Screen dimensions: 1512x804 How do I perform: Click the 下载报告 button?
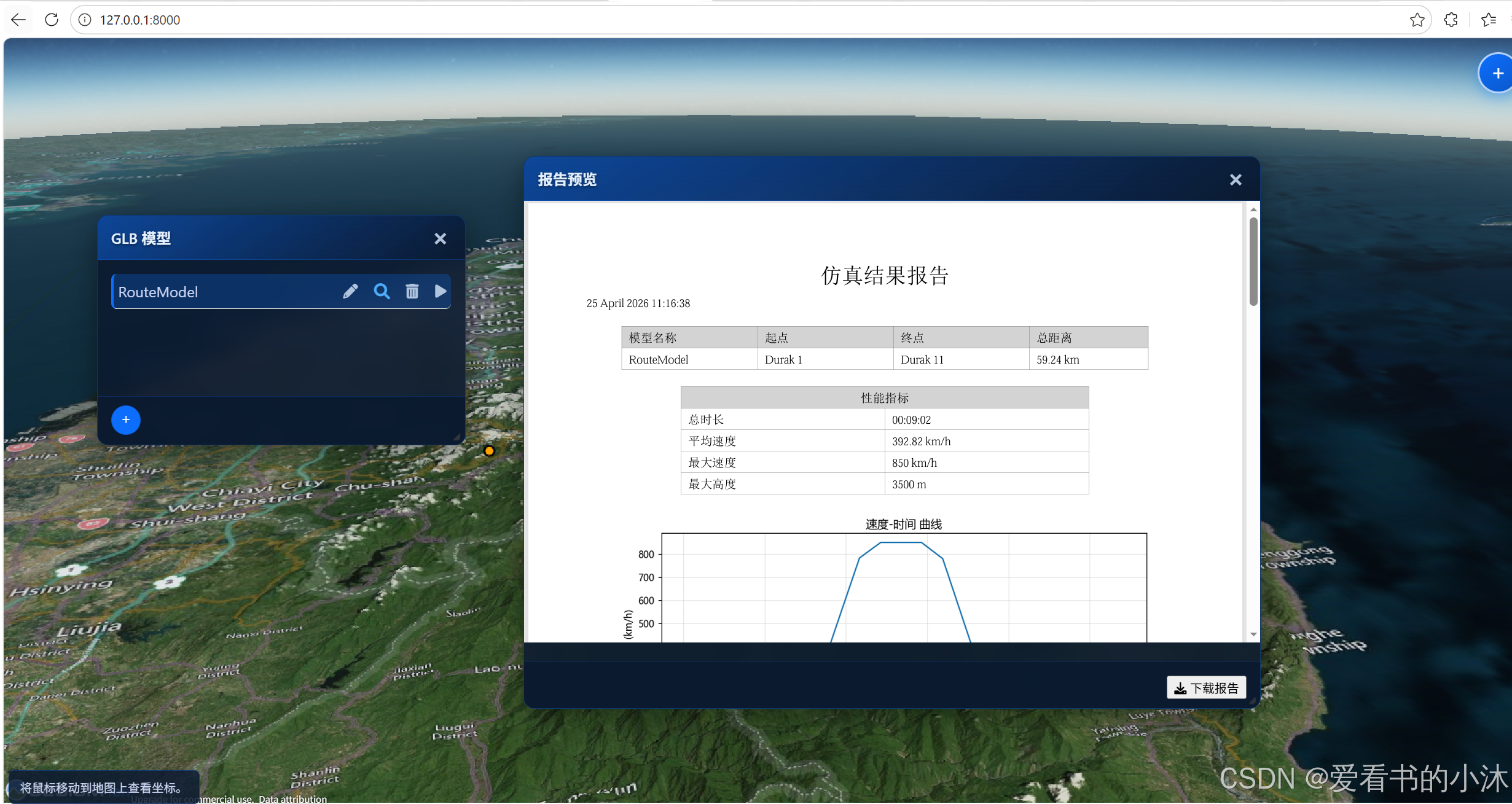(x=1206, y=688)
